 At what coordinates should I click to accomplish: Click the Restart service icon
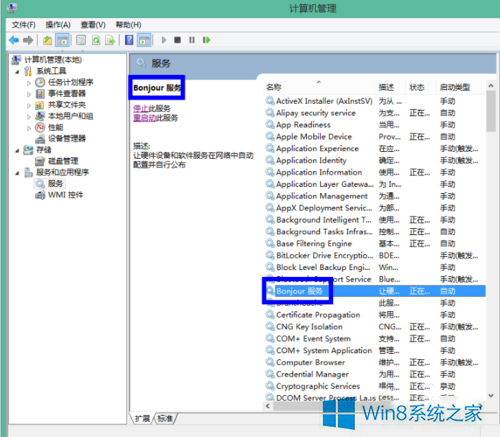coord(207,40)
